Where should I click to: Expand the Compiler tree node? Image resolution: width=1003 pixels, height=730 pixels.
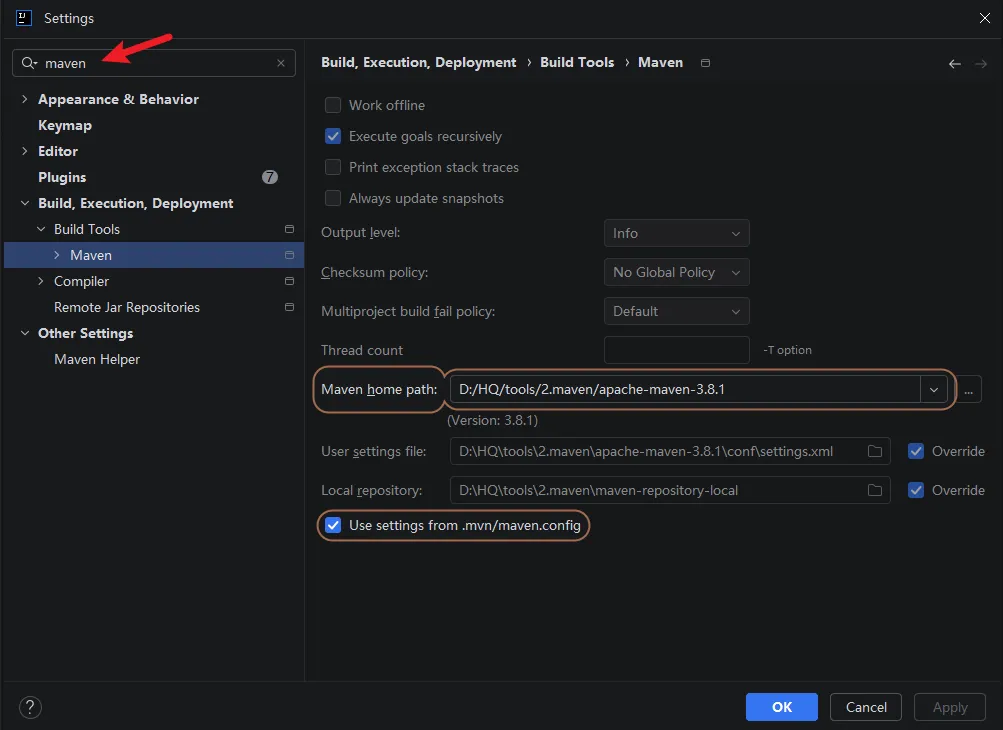pyautogui.click(x=41, y=282)
